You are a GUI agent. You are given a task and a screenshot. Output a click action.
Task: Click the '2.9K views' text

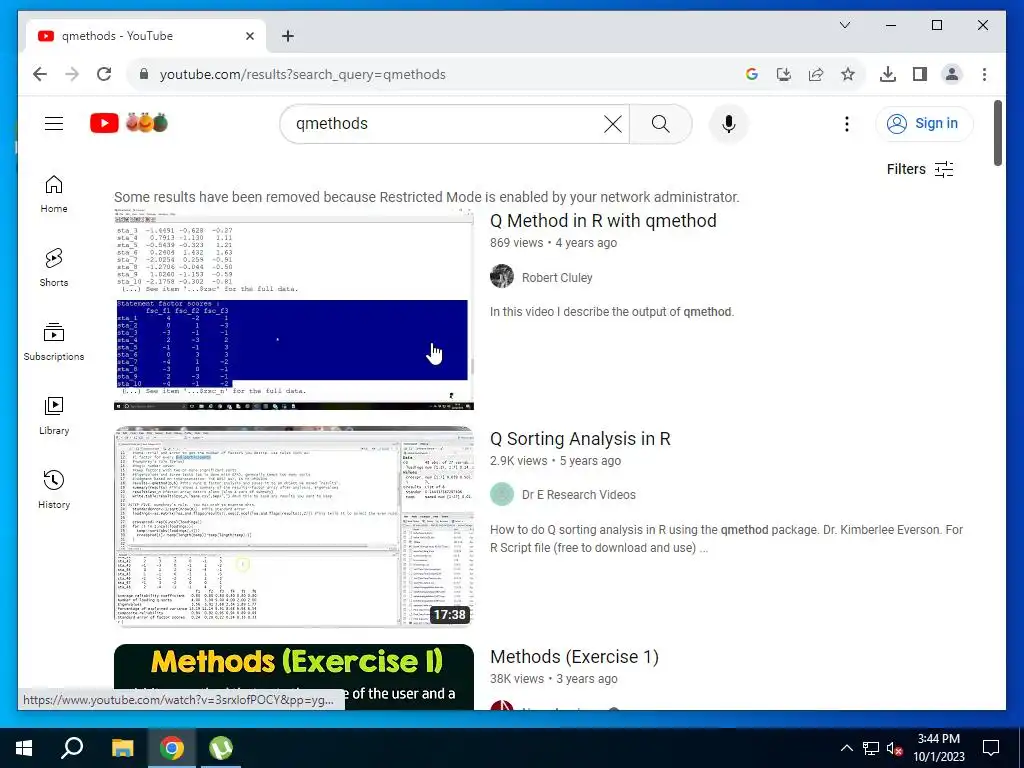518,460
